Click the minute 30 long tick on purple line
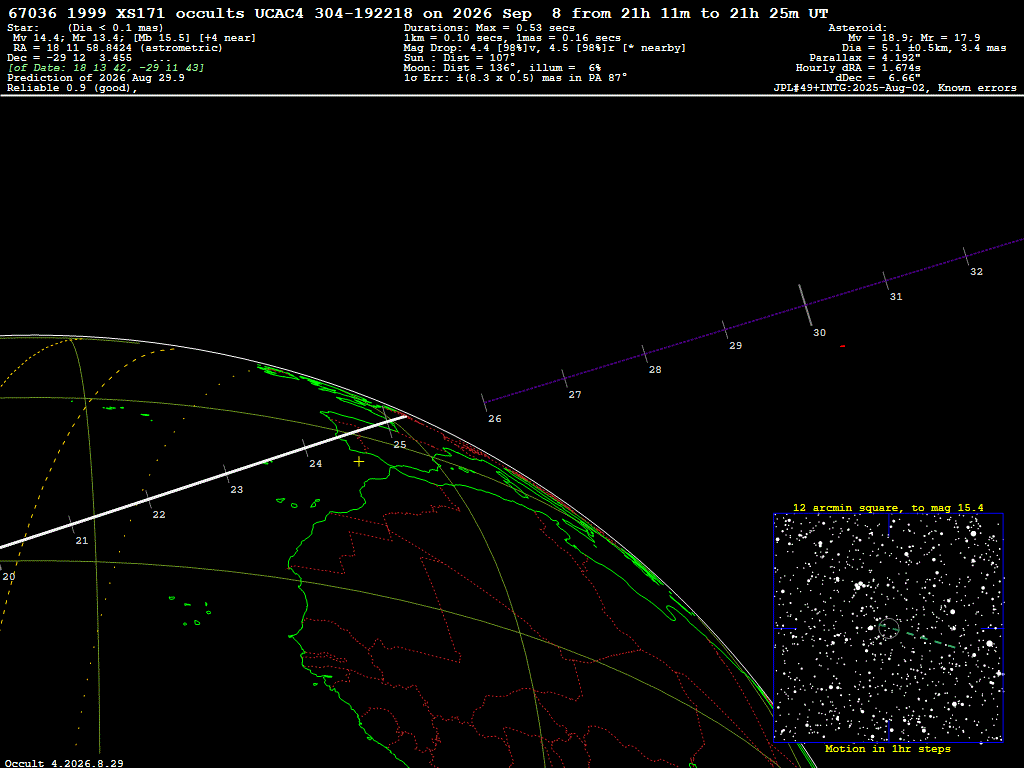Screen dimensions: 1024x768 click(805, 305)
